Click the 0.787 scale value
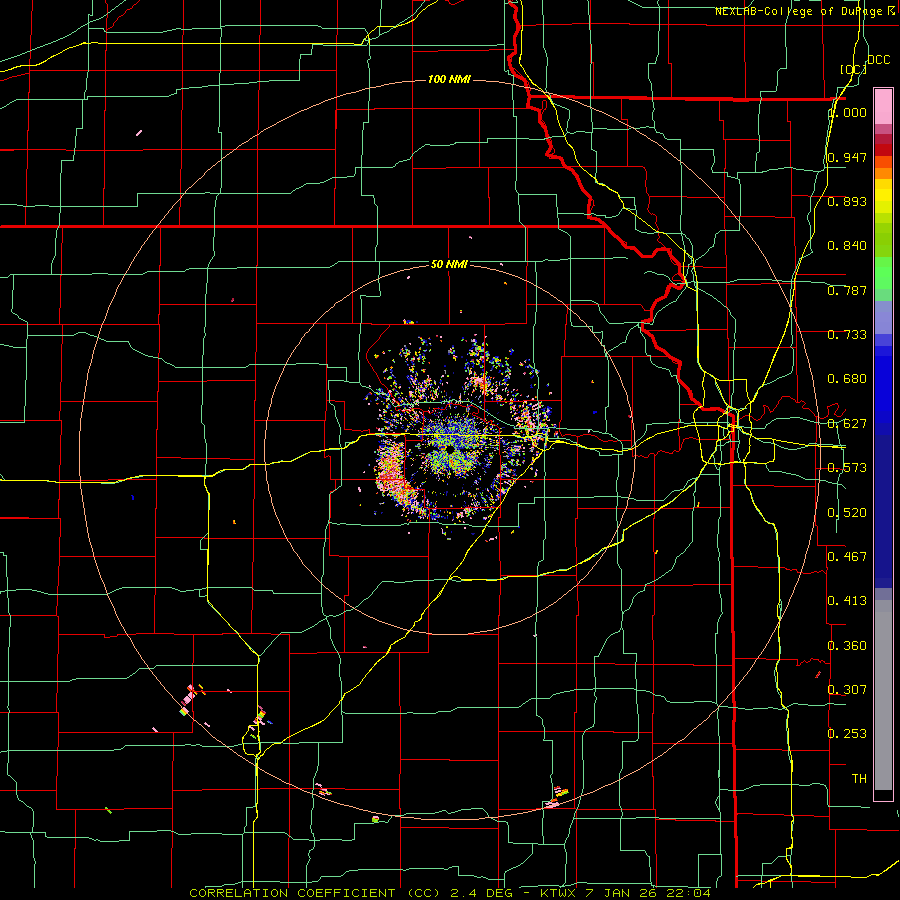The image size is (900, 900). [847, 290]
